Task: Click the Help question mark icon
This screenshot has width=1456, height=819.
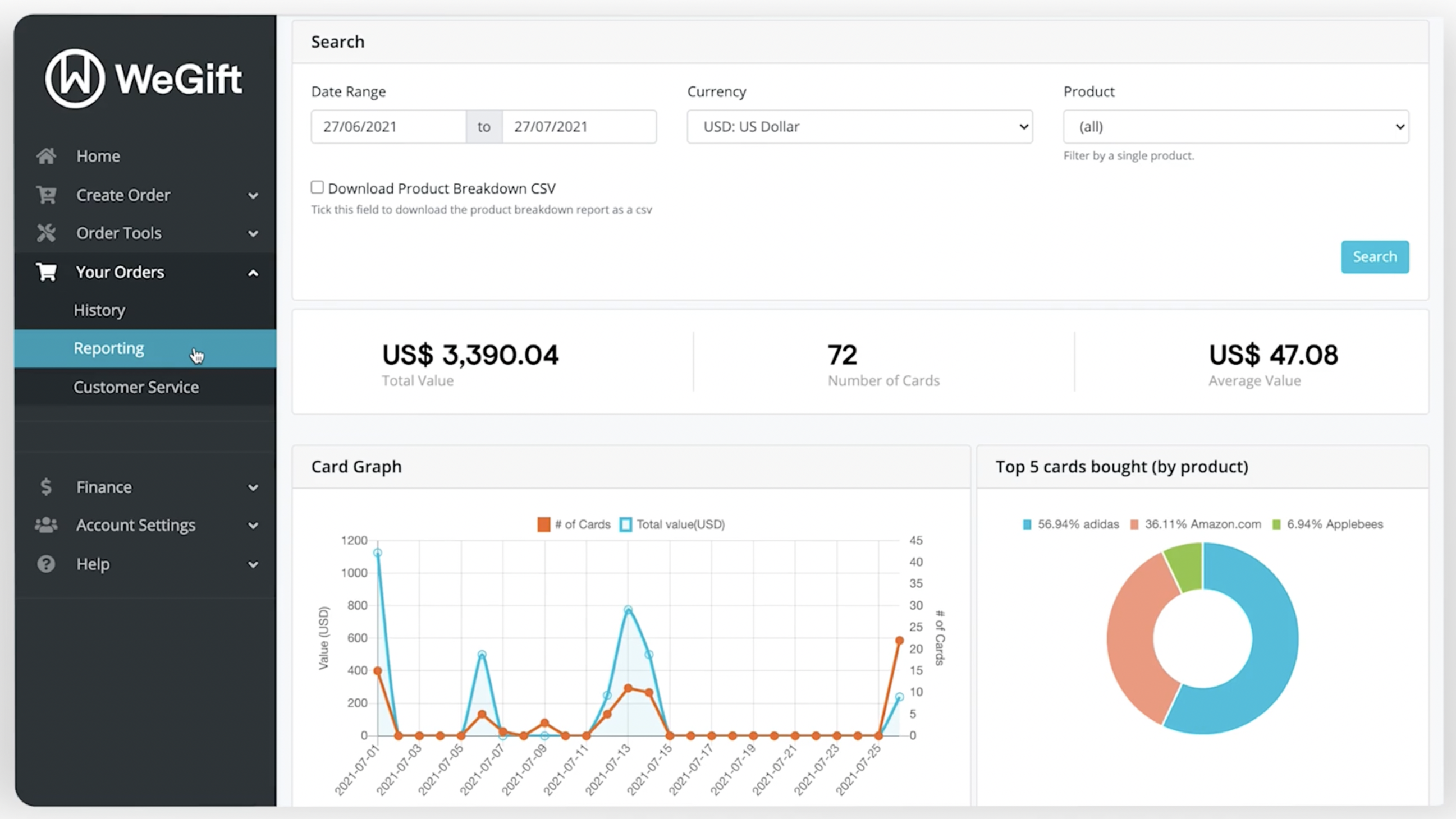Action: point(47,564)
